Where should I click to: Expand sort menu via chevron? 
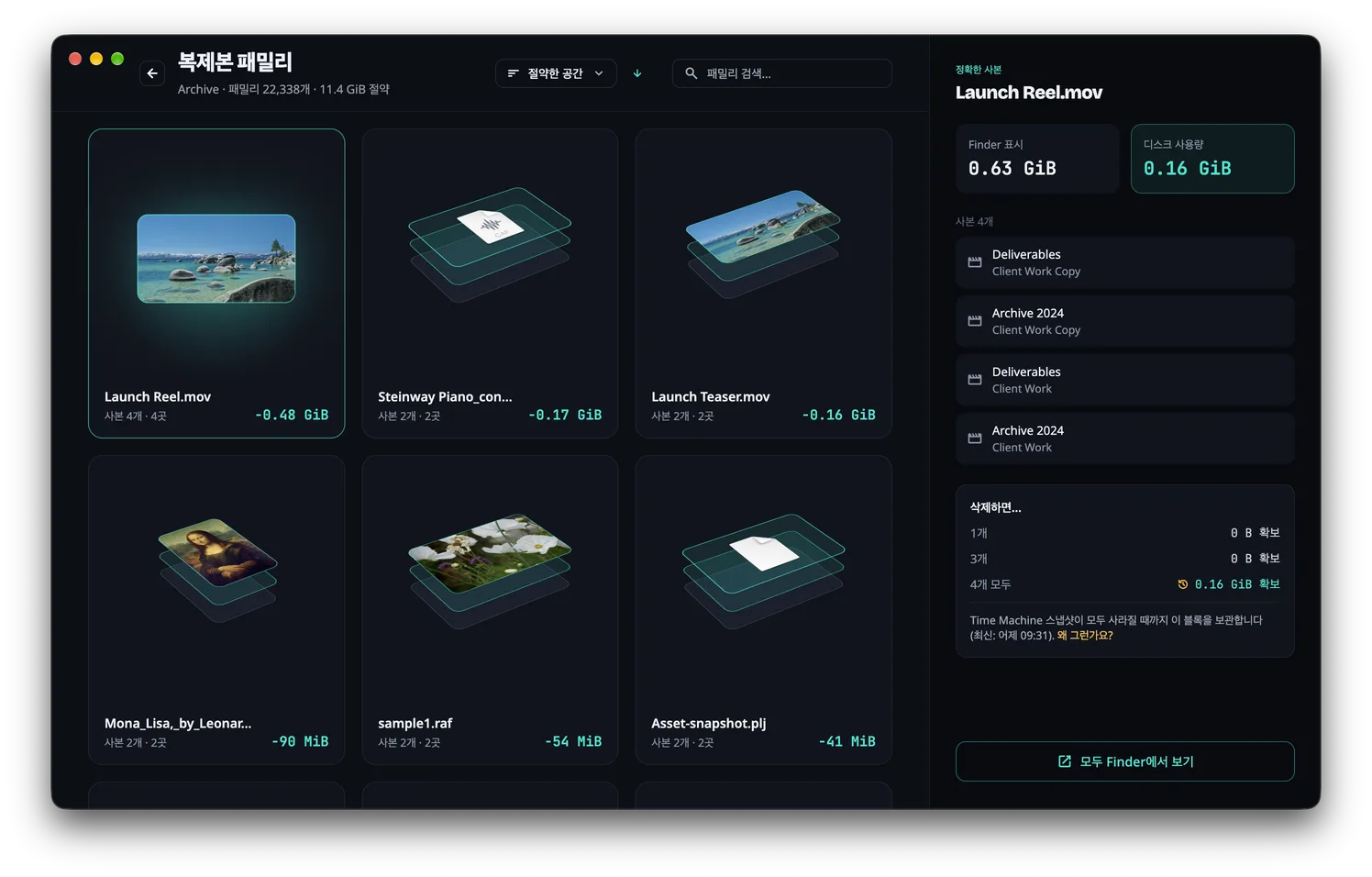click(599, 73)
